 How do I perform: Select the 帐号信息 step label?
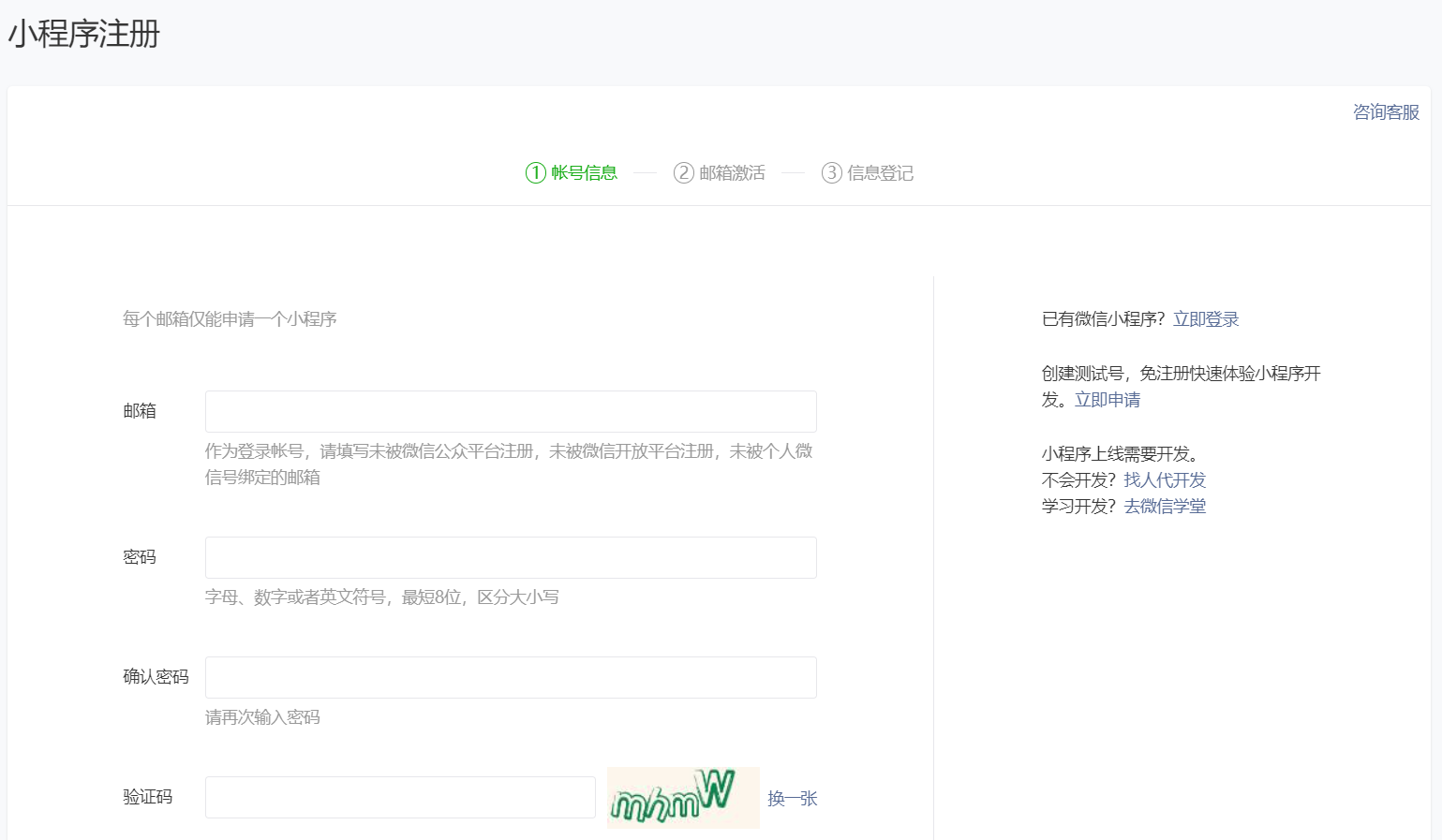tap(584, 173)
